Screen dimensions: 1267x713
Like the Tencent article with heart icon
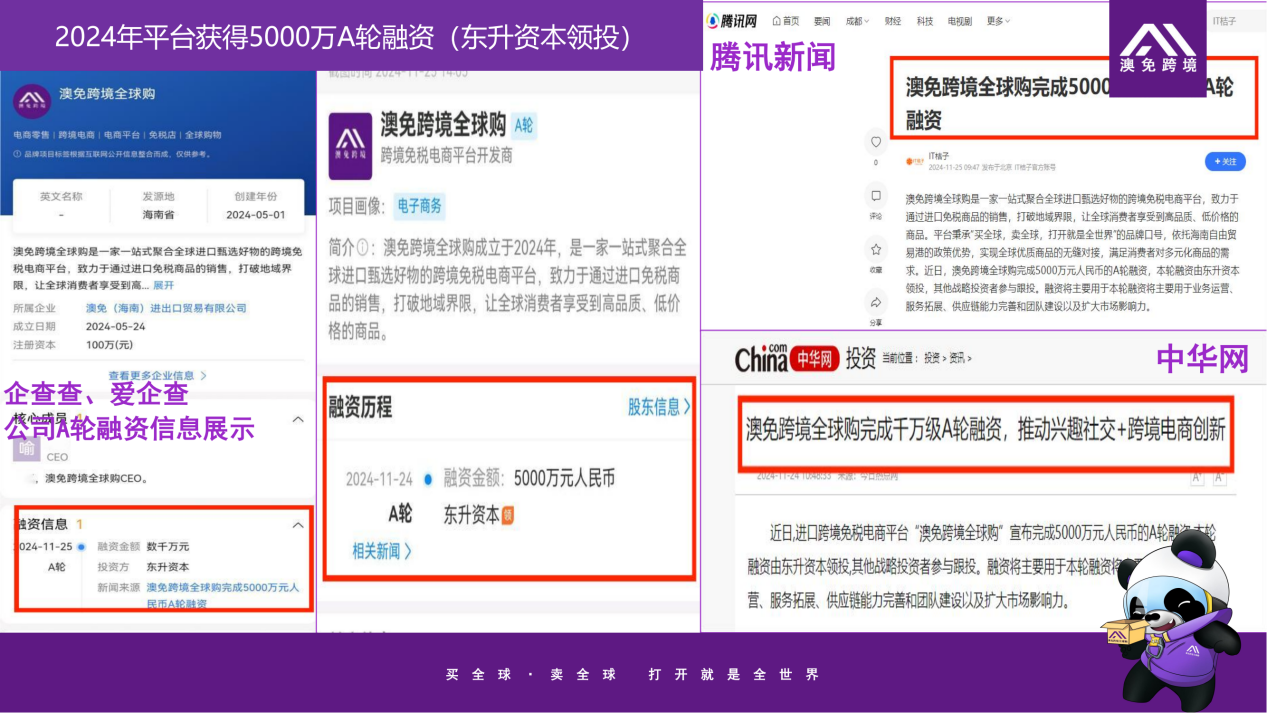coord(876,142)
